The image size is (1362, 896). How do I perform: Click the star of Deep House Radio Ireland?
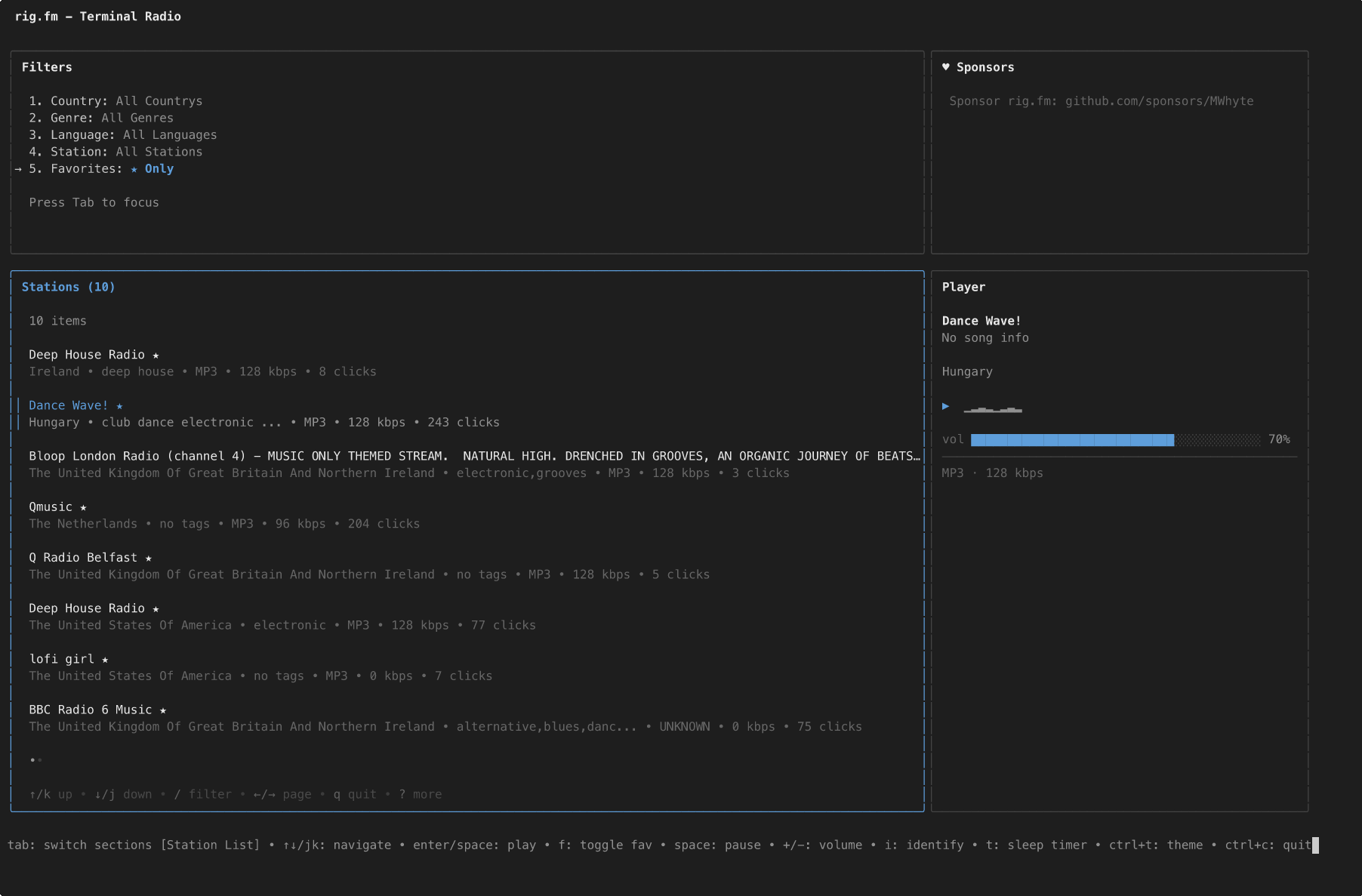tap(156, 356)
